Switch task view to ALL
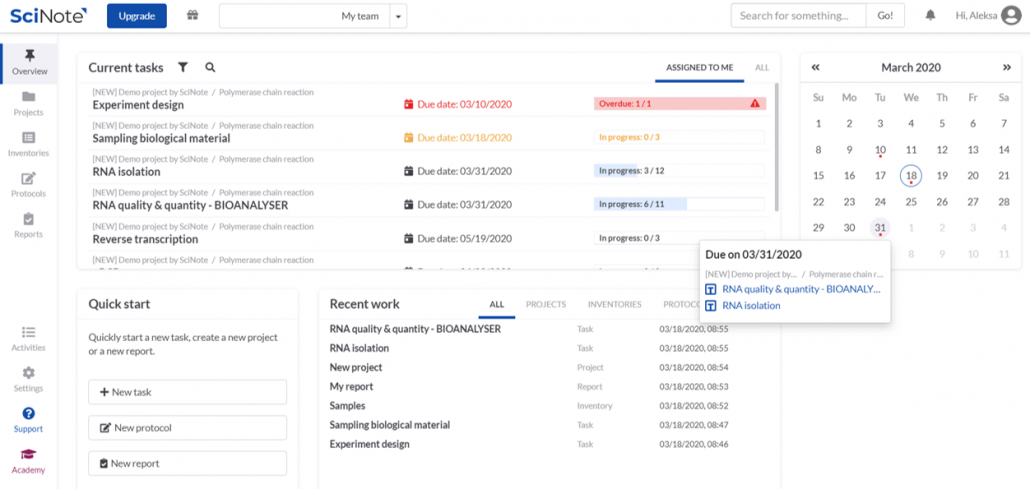The height and width of the screenshot is (489, 1030). coord(762,68)
